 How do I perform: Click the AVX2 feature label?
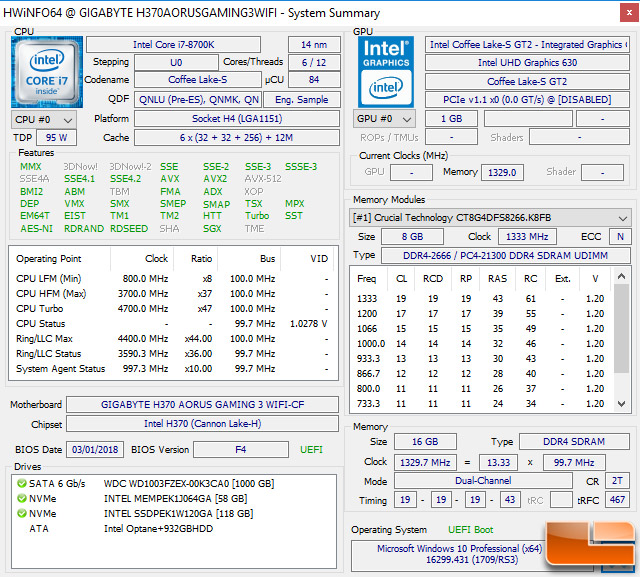pos(215,179)
